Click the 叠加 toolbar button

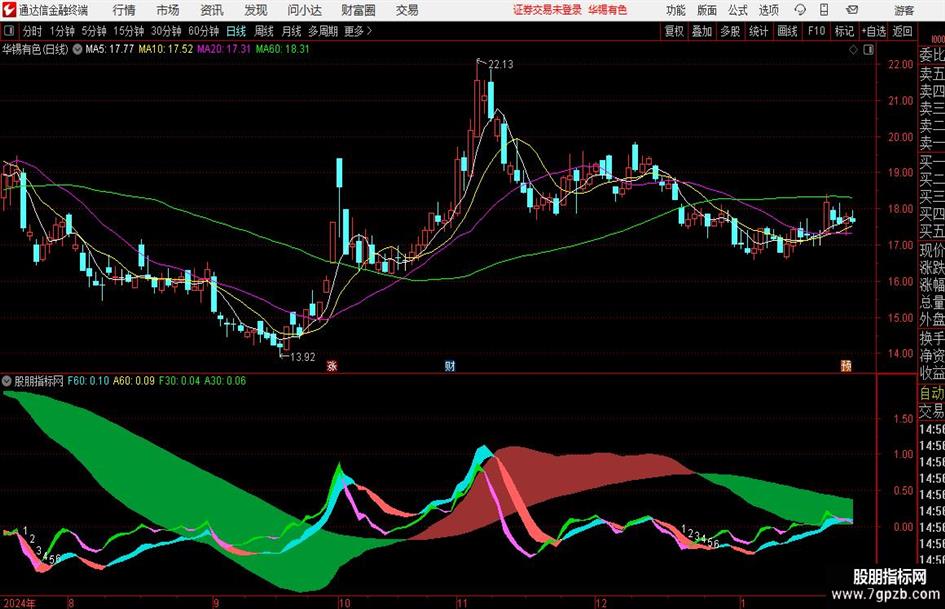tap(702, 31)
